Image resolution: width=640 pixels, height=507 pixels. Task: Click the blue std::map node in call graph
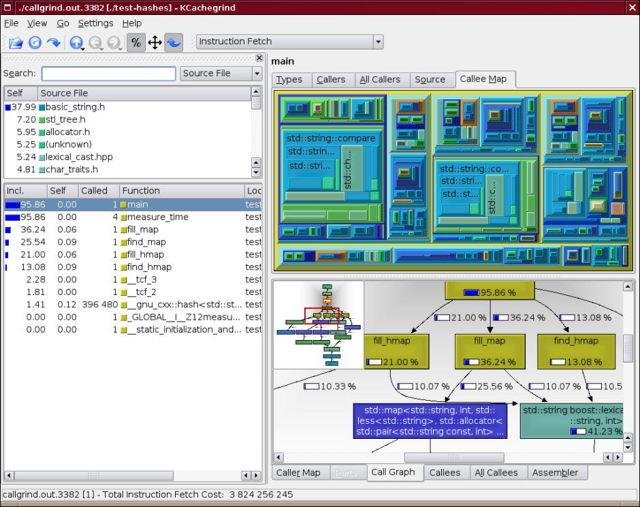pyautogui.click(x=430, y=421)
